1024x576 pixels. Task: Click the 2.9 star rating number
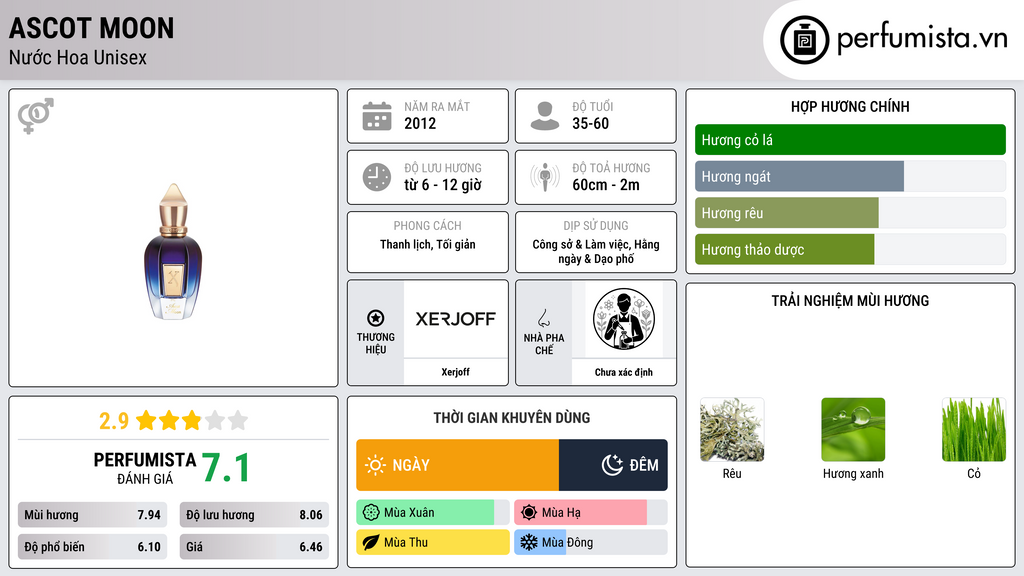114,421
